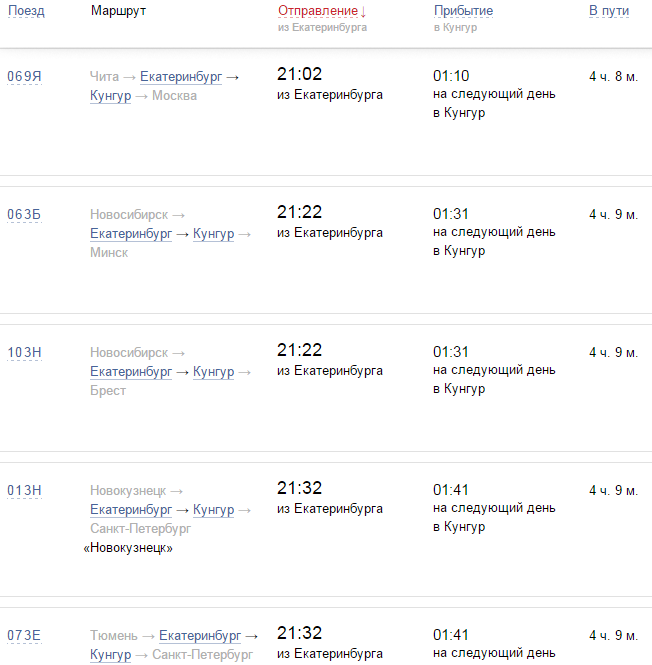Open train number 063Б details
This screenshot has width=652, height=665.
24,215
